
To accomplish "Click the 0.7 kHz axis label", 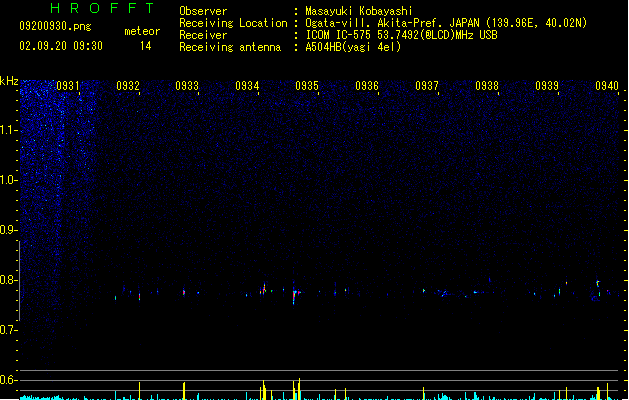I will pyautogui.click(x=9, y=330).
